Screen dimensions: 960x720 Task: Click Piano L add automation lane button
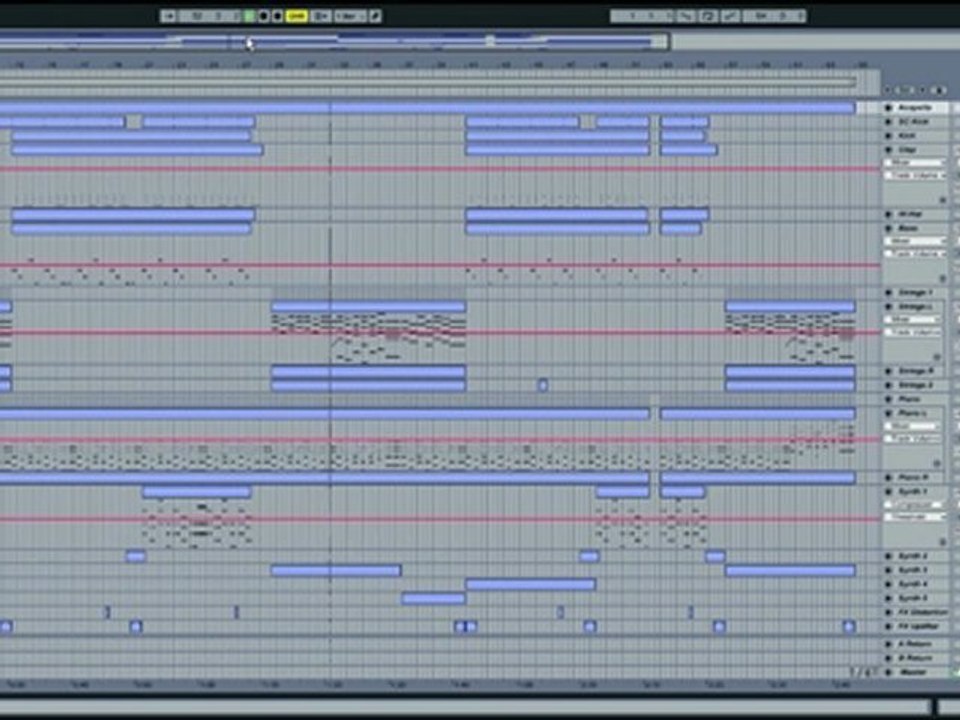(937, 463)
